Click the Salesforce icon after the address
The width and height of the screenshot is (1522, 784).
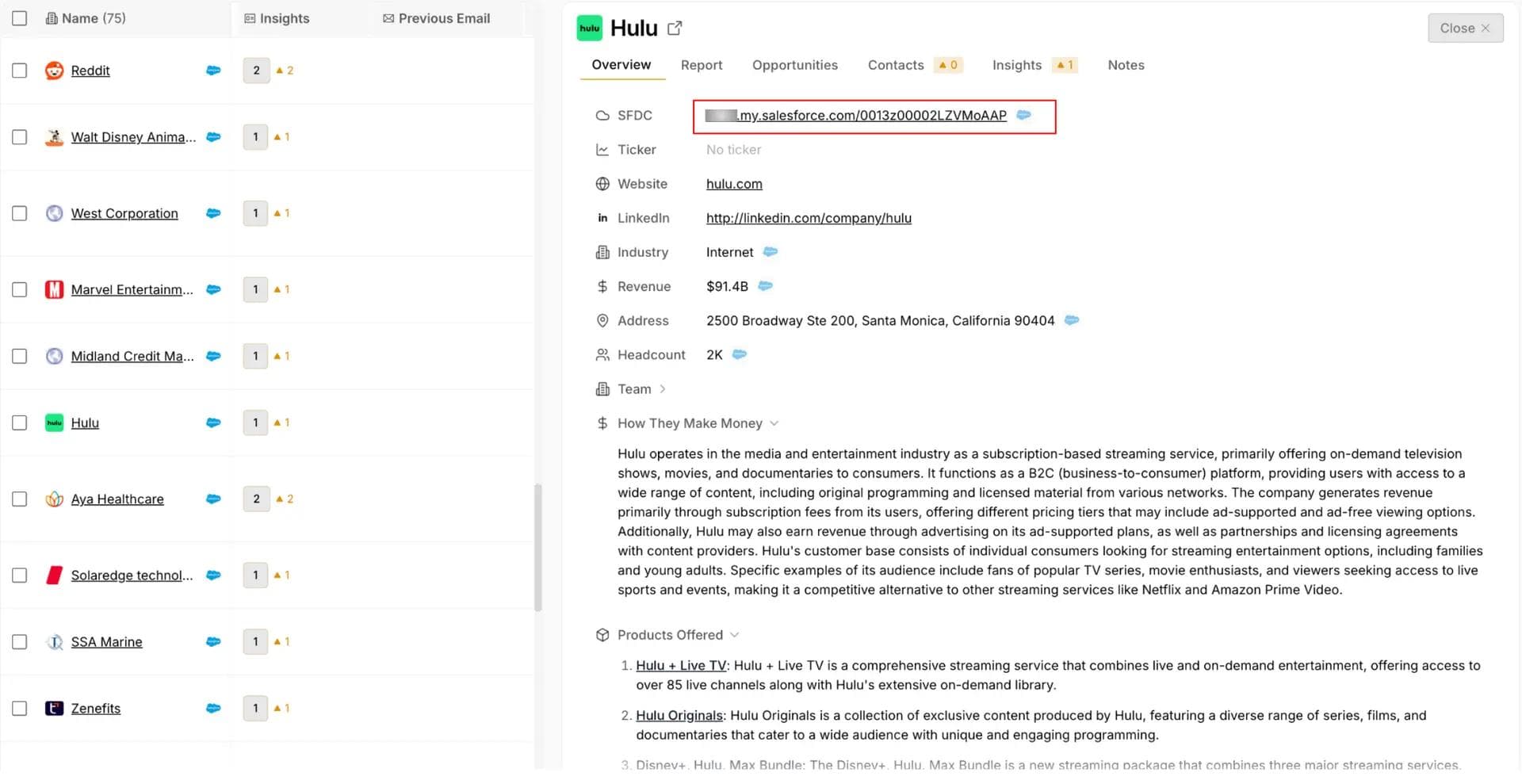[x=1071, y=320]
